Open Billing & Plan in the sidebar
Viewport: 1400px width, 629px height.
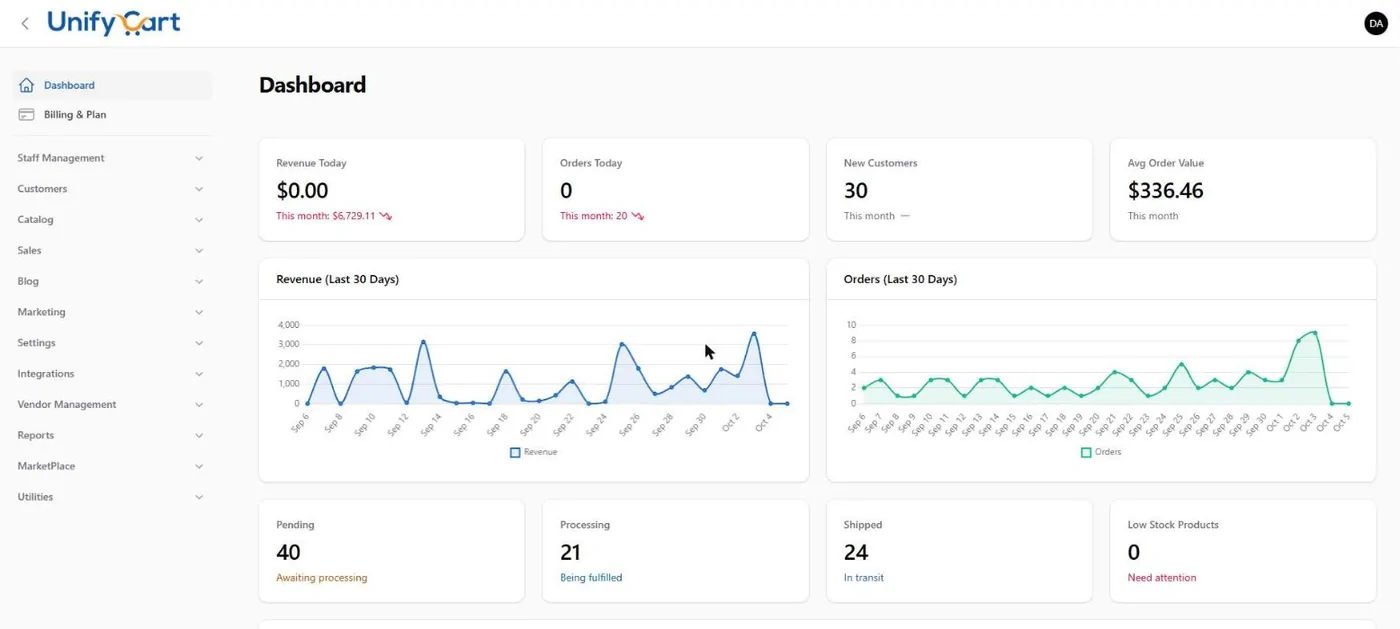pyautogui.click(x=112, y=115)
